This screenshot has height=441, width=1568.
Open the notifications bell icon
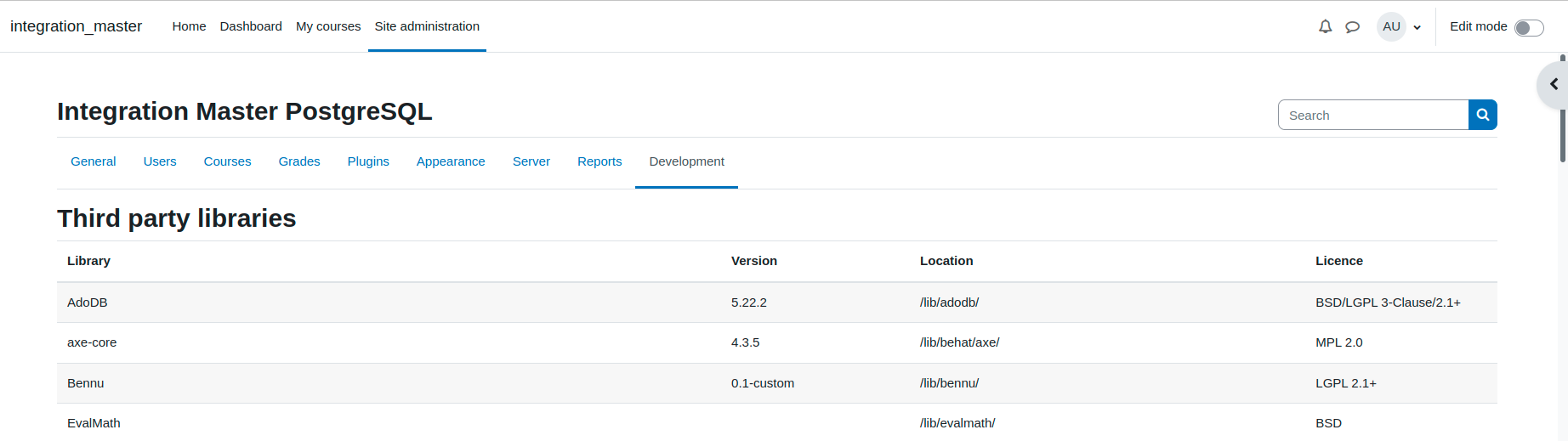[x=1325, y=26]
